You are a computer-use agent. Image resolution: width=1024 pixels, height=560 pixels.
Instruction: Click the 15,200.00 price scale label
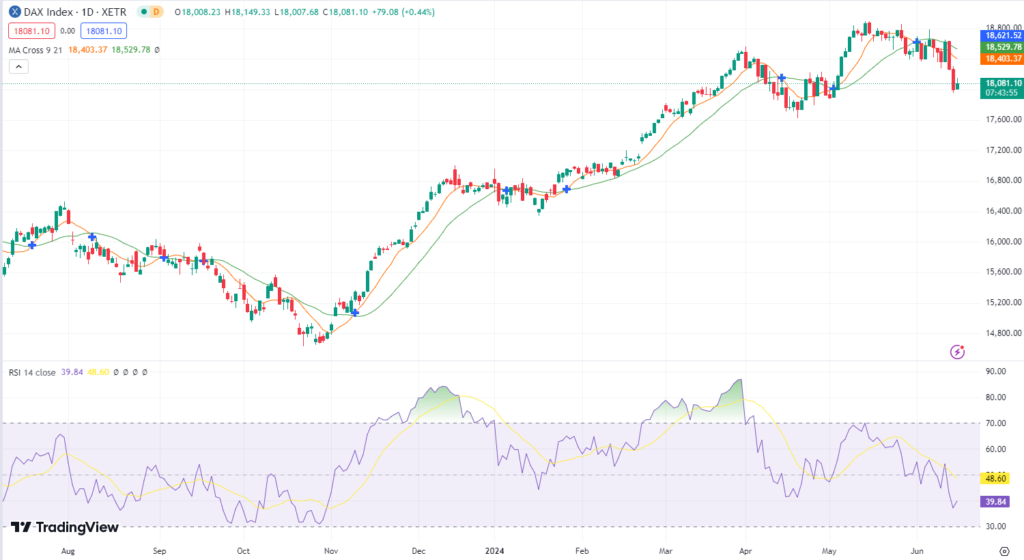[1003, 302]
